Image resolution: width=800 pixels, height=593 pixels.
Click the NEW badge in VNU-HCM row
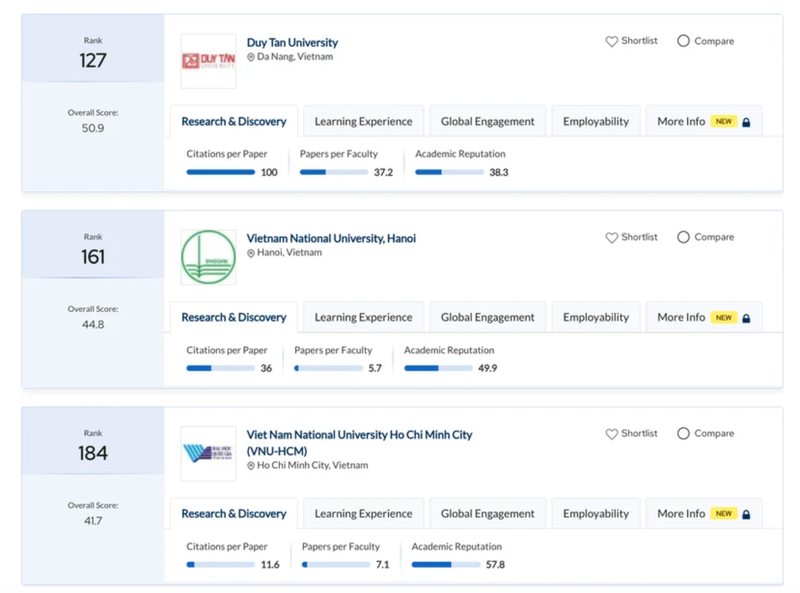[x=723, y=513]
